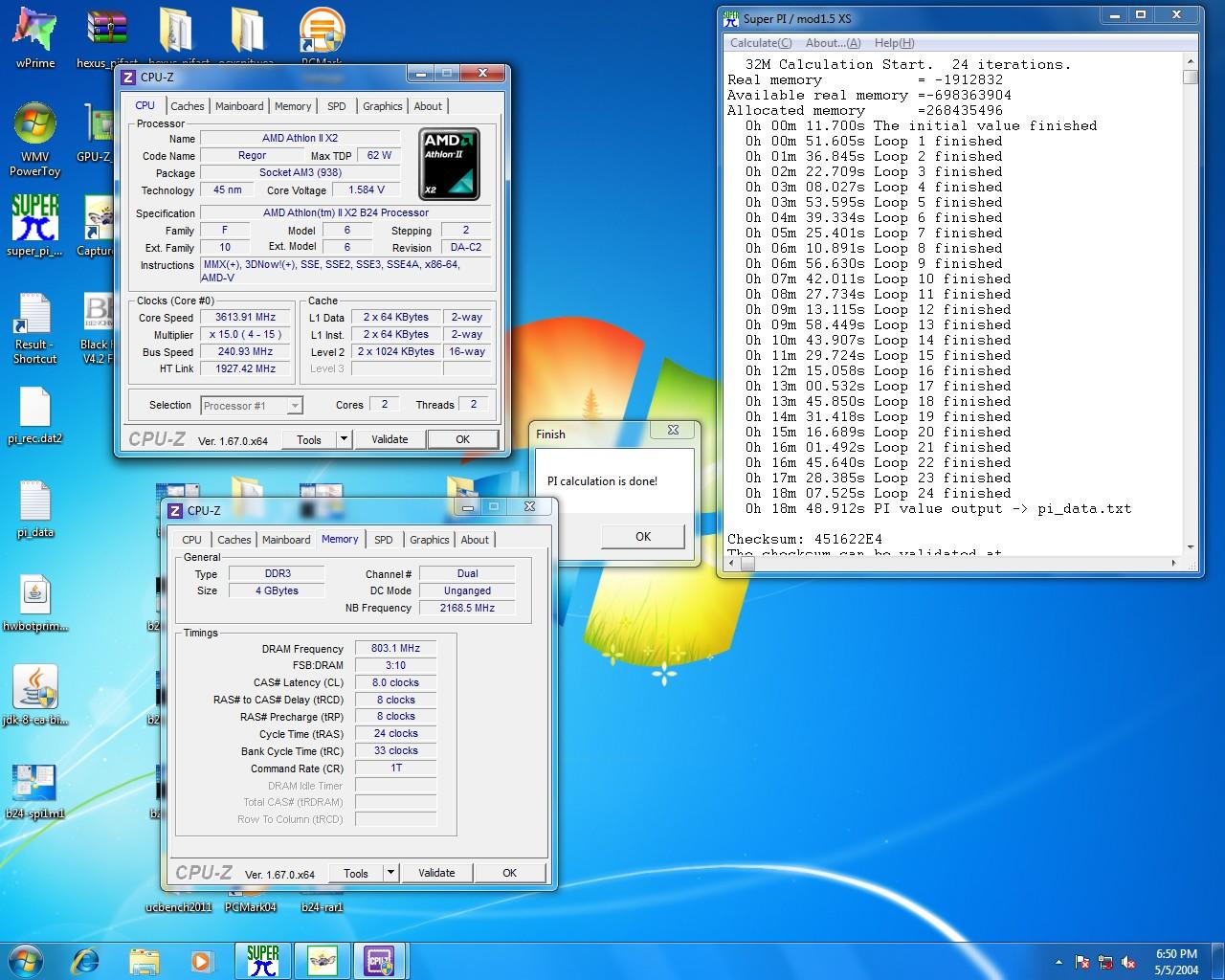Open the About tab in the upper CPU-Z window

428,106
